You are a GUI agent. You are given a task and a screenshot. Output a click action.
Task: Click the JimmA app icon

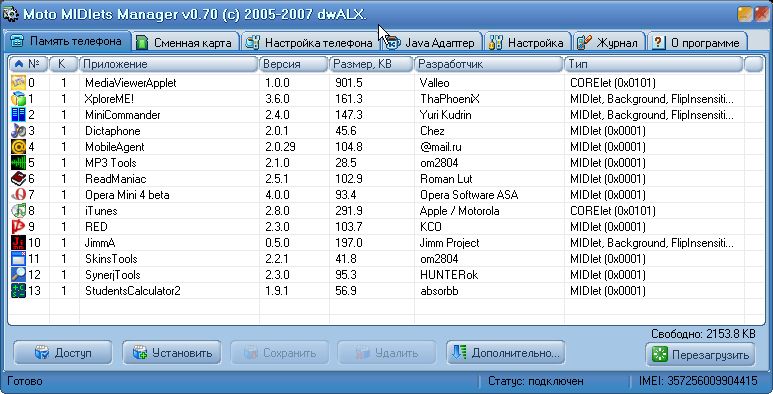coord(18,243)
